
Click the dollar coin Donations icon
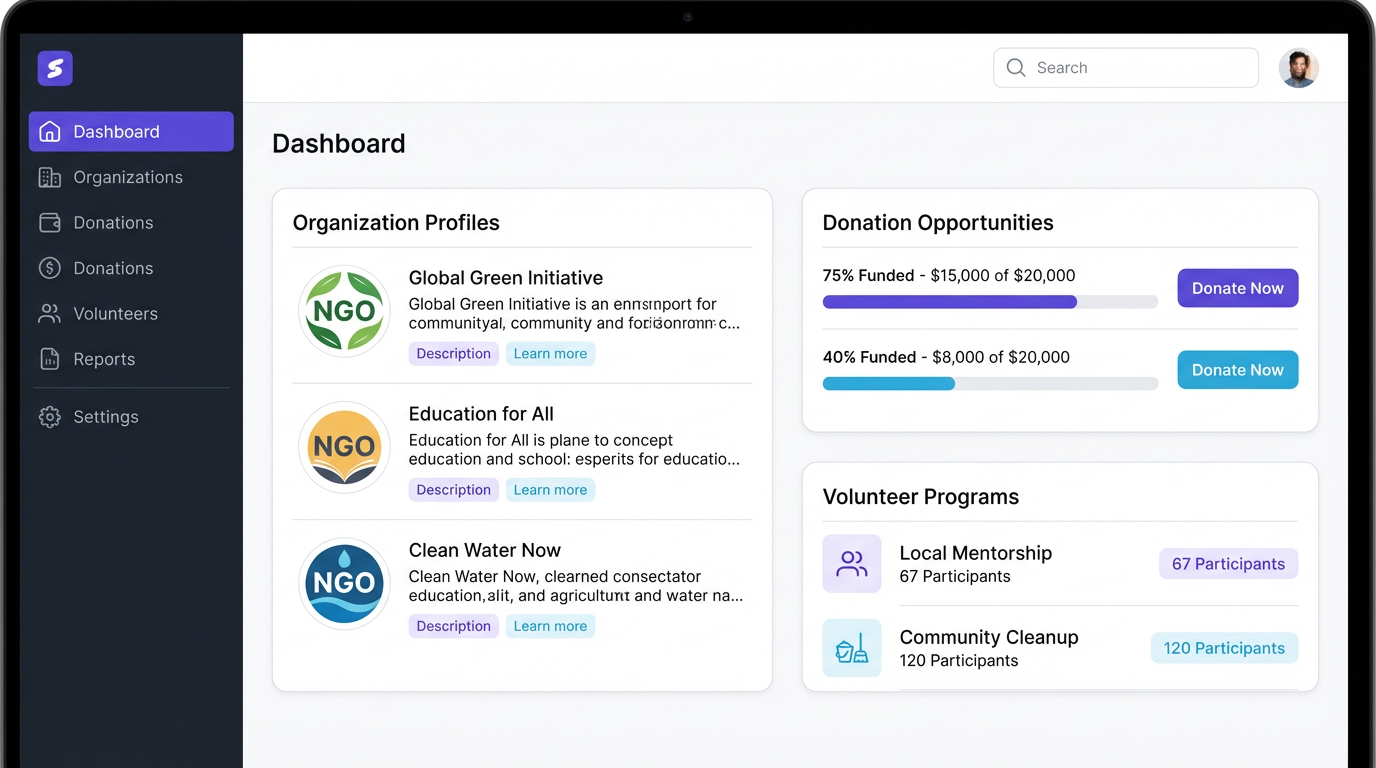[x=49, y=268]
